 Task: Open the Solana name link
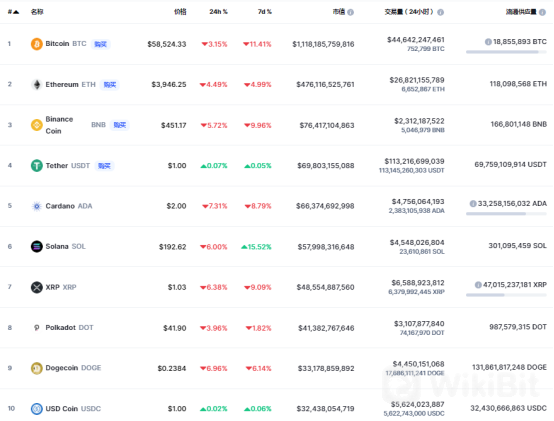[x=57, y=247]
